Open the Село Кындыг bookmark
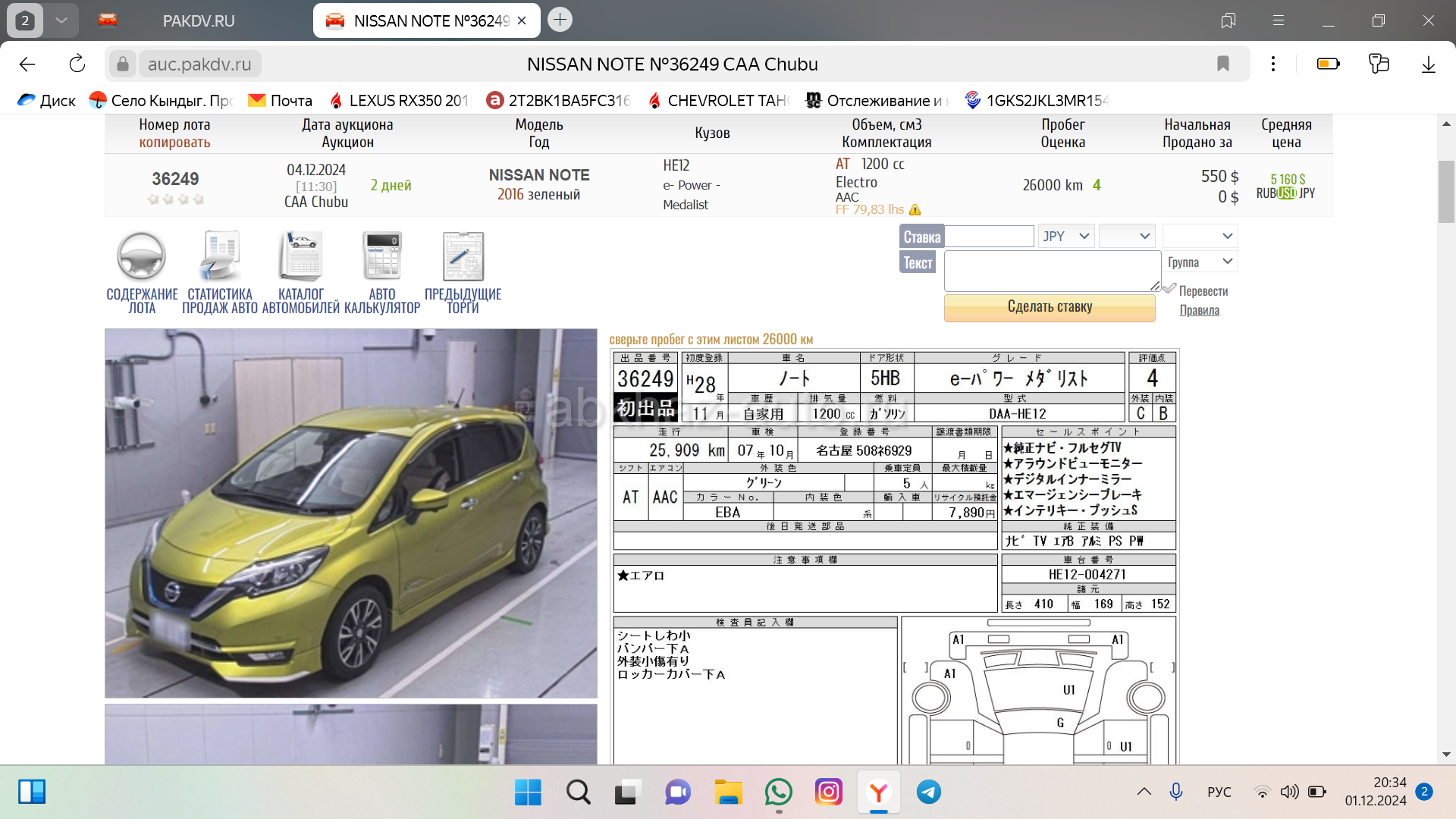Screen dimensions: 1456x819 (x=161, y=100)
